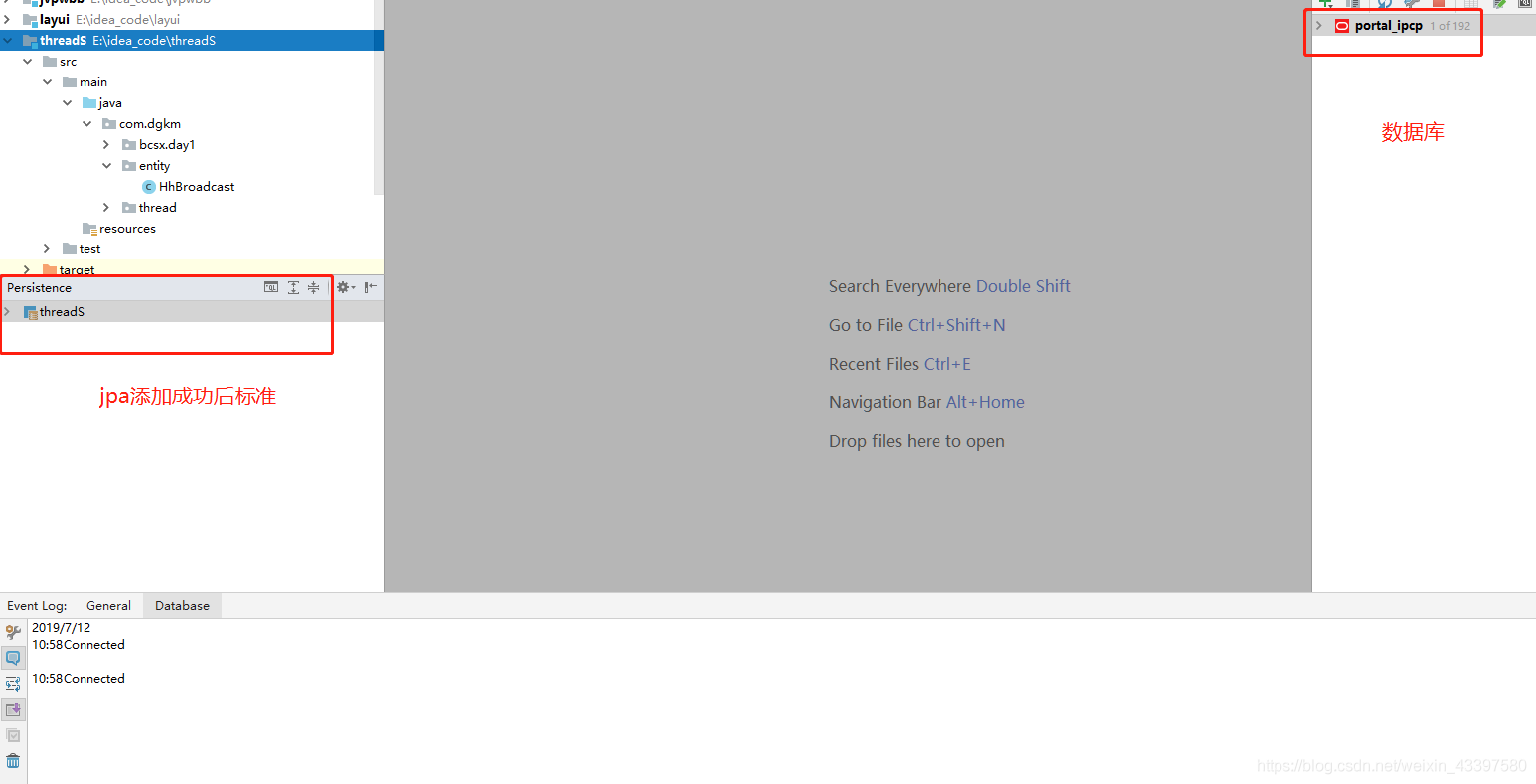Toggle soft wraps in Event Log
Image resolution: width=1536 pixels, height=784 pixels.
13,684
